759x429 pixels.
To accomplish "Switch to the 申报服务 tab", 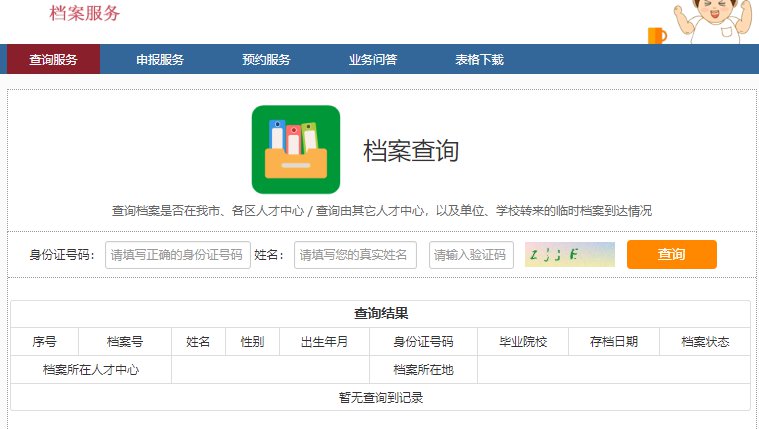I will [x=160, y=60].
